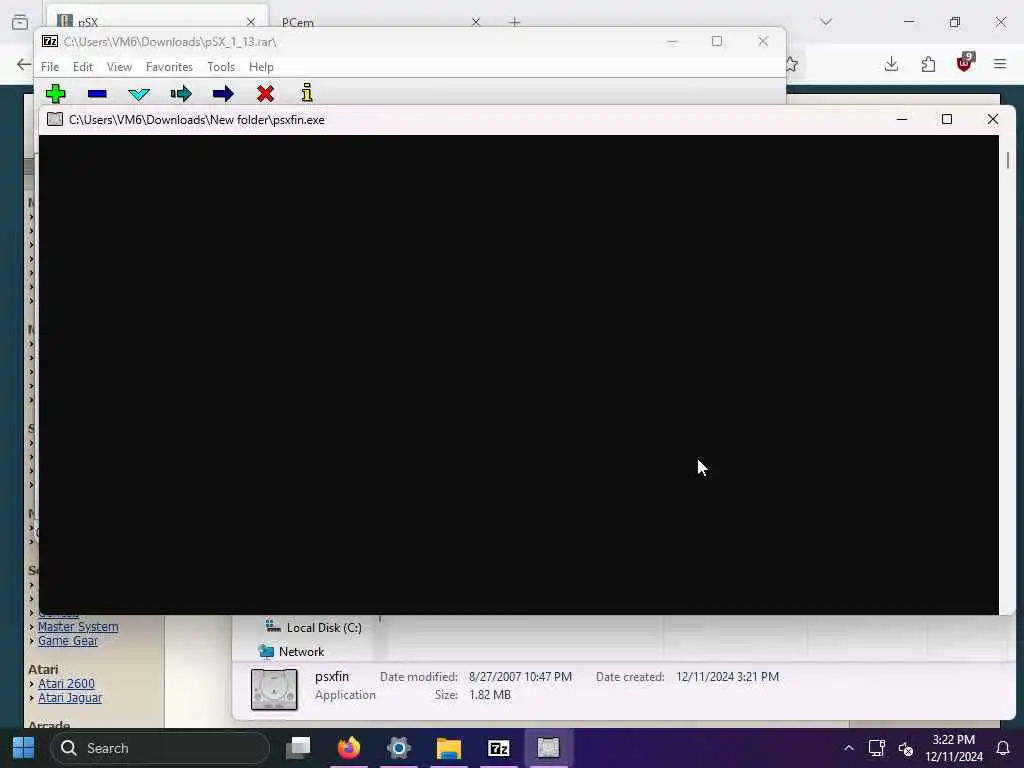Open the Help menu in 7-Zip
This screenshot has width=1024, height=768.
(261, 67)
